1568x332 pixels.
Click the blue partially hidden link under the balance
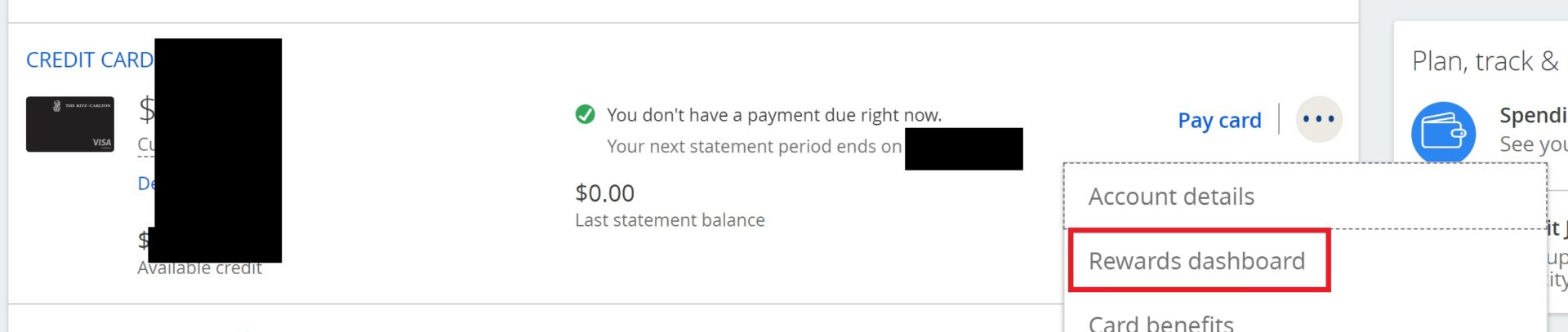coord(145,184)
